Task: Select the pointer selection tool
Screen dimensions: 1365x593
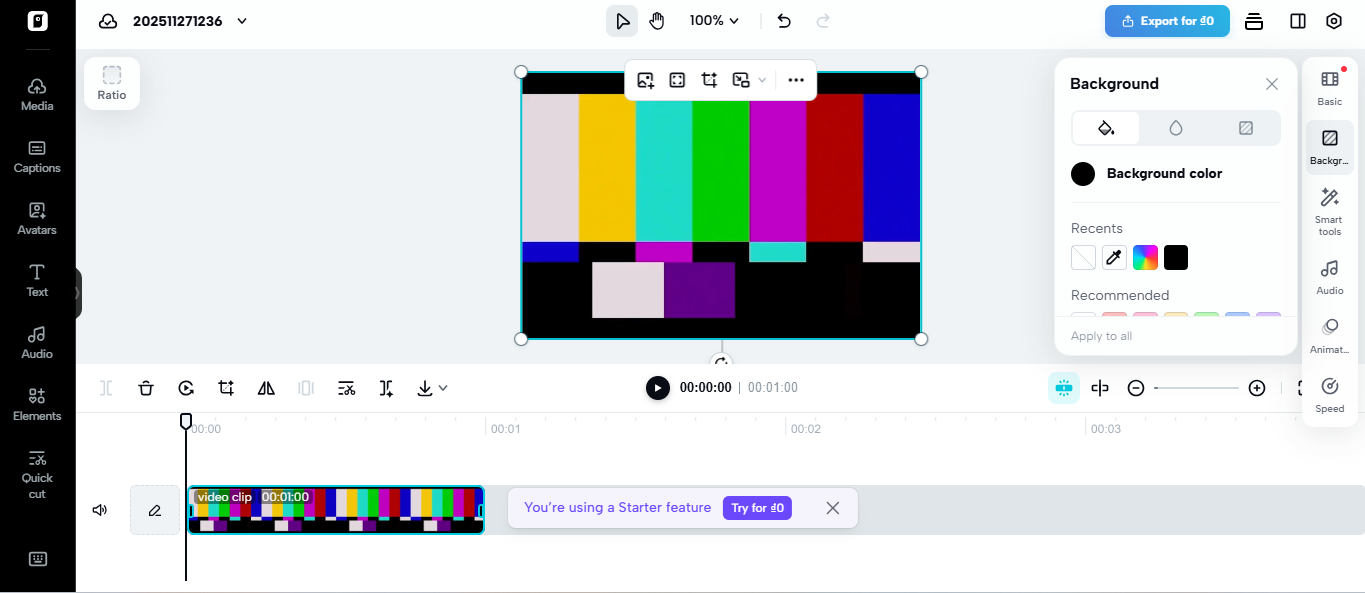Action: (x=622, y=21)
